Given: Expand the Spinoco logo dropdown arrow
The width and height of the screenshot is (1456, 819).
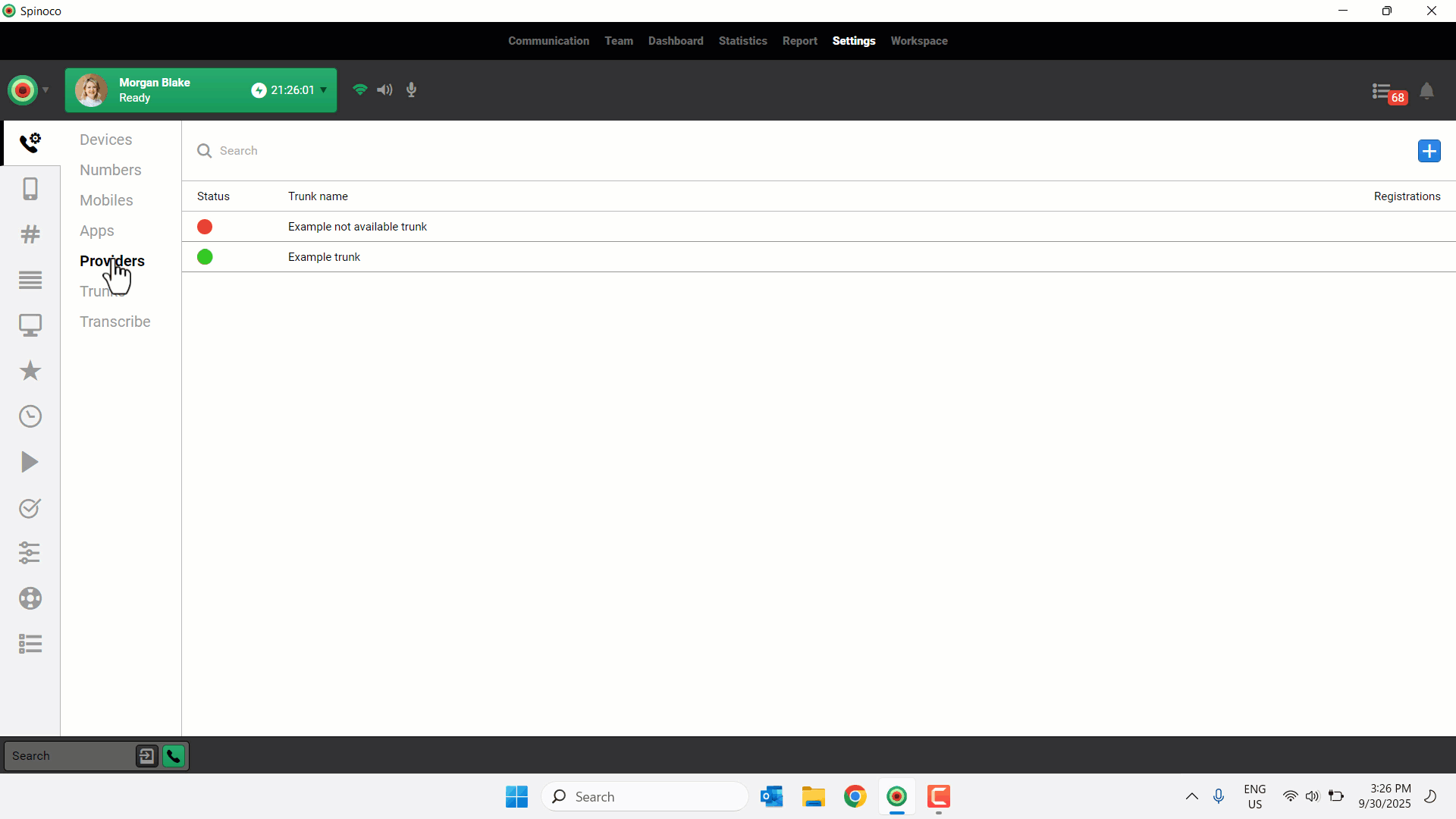Looking at the screenshot, I should tap(45, 90).
